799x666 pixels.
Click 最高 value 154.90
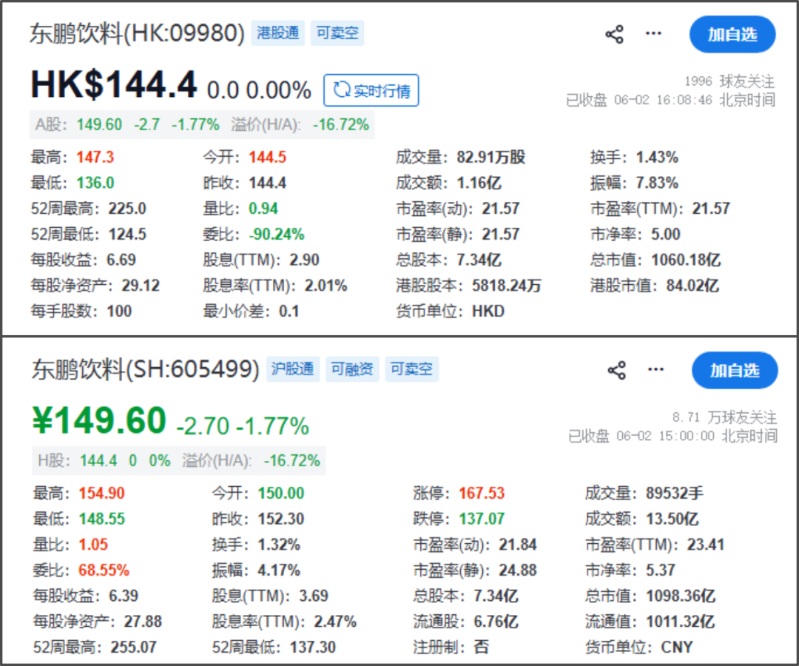[x=101, y=493]
